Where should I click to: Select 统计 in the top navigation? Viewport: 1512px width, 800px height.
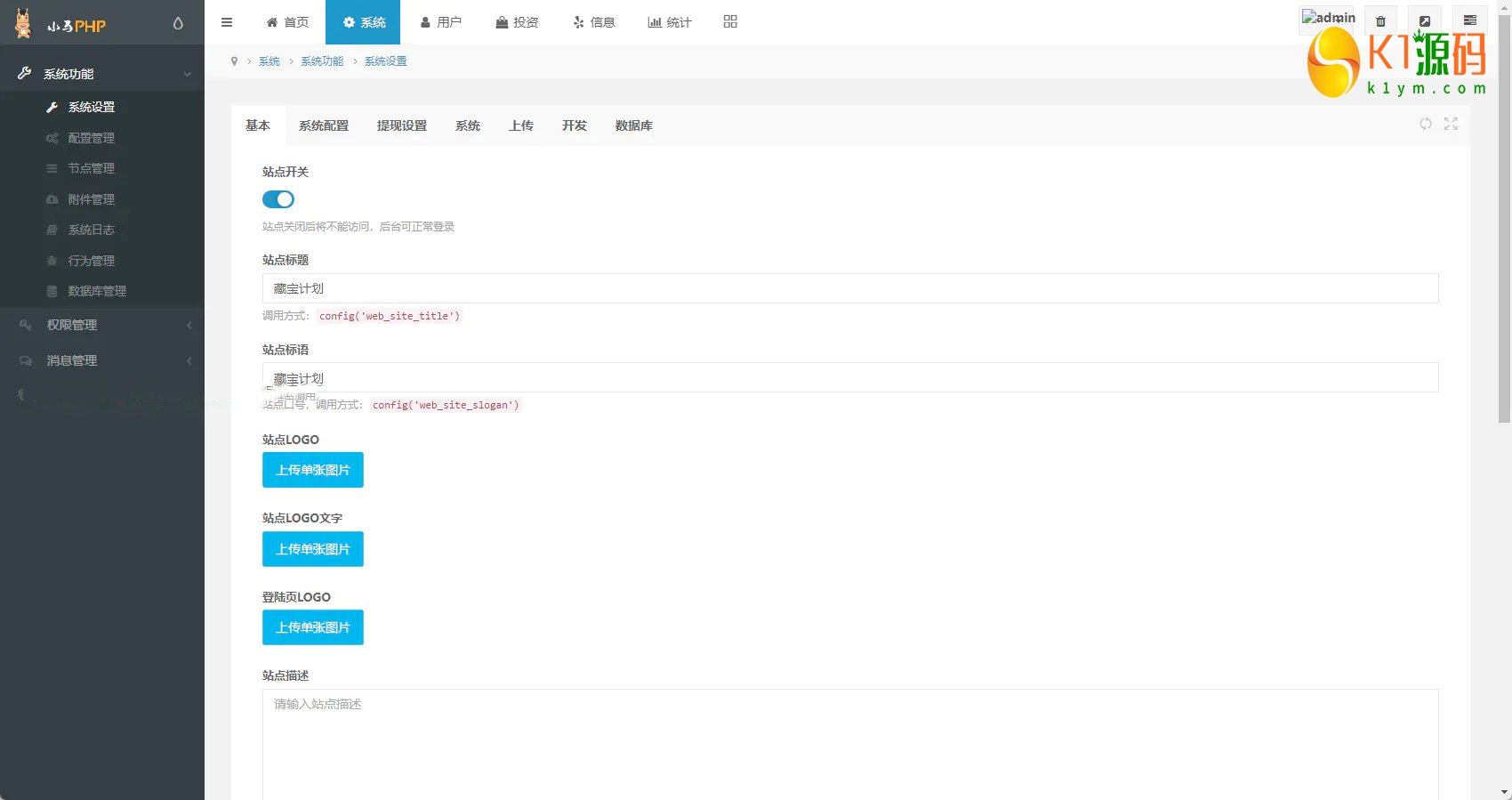[670, 22]
